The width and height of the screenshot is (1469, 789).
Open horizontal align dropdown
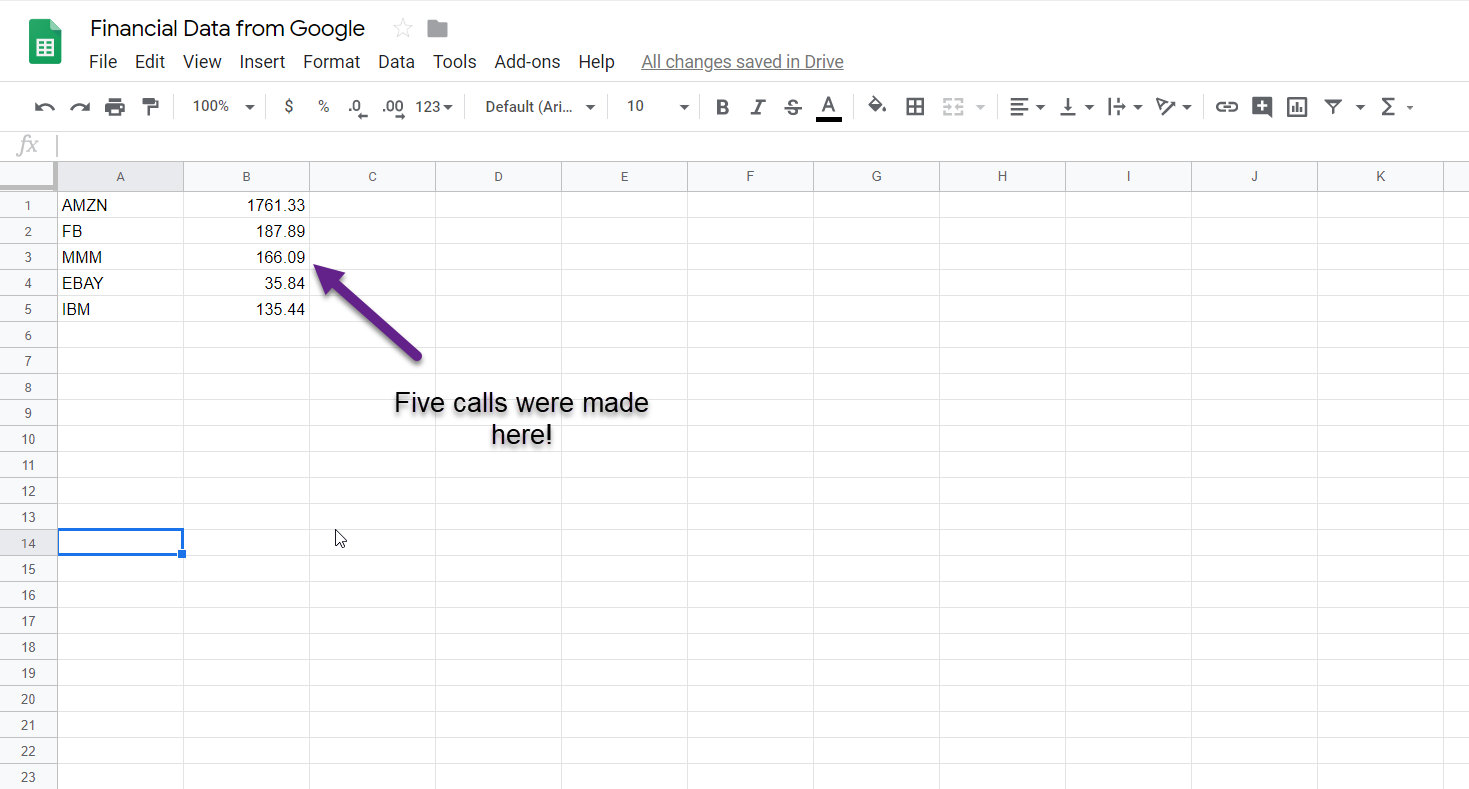click(x=1026, y=107)
